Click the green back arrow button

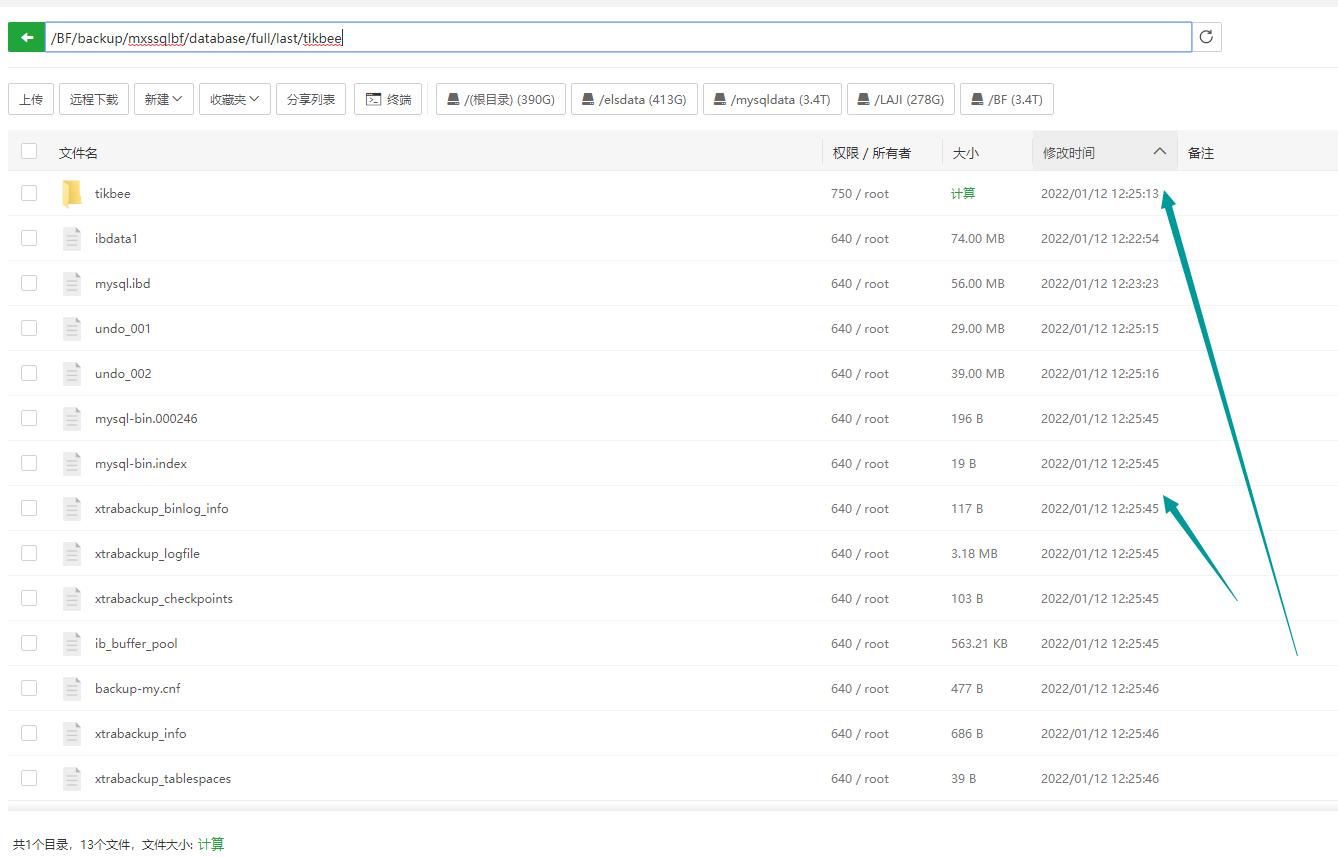click(26, 37)
